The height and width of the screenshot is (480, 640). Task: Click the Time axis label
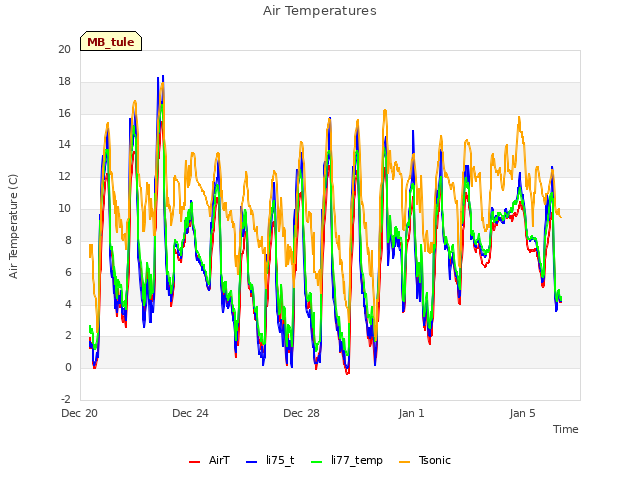pos(566,429)
